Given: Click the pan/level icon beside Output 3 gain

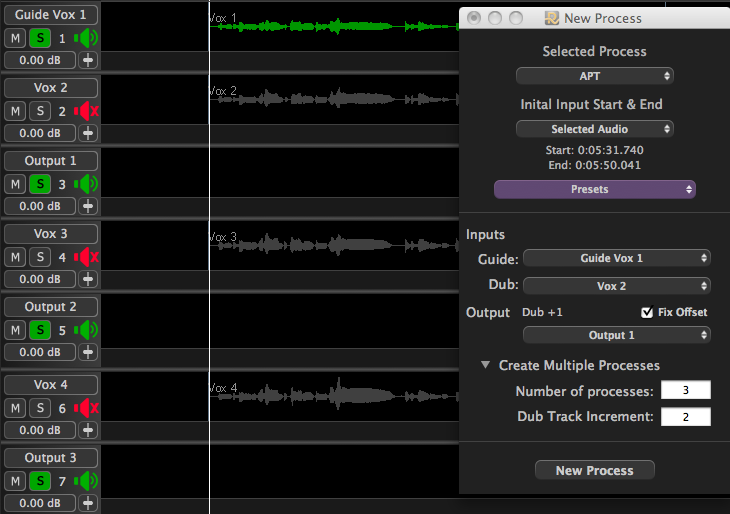Looking at the screenshot, I should pos(88,502).
